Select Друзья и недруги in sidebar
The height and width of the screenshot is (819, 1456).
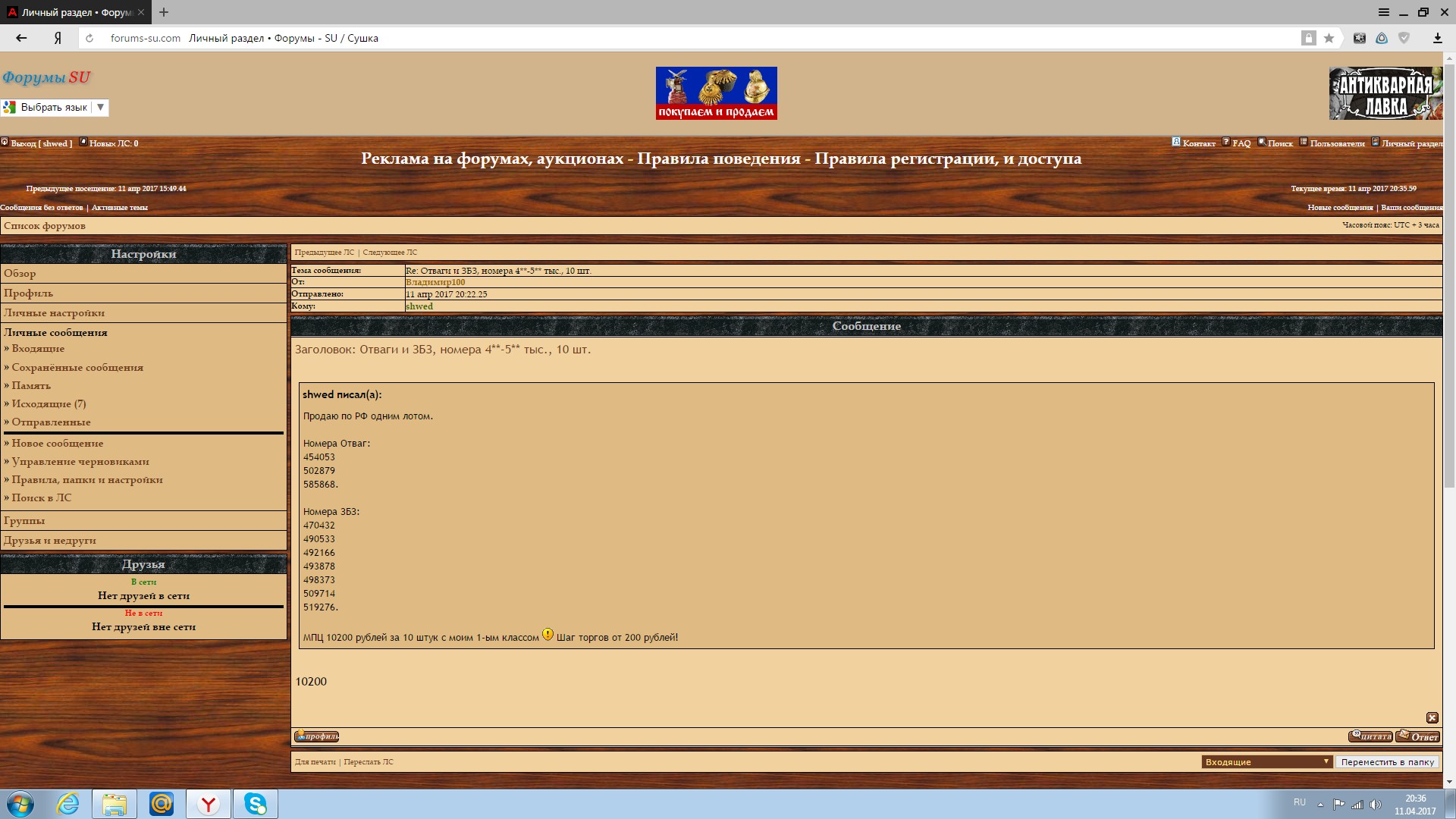pos(50,541)
